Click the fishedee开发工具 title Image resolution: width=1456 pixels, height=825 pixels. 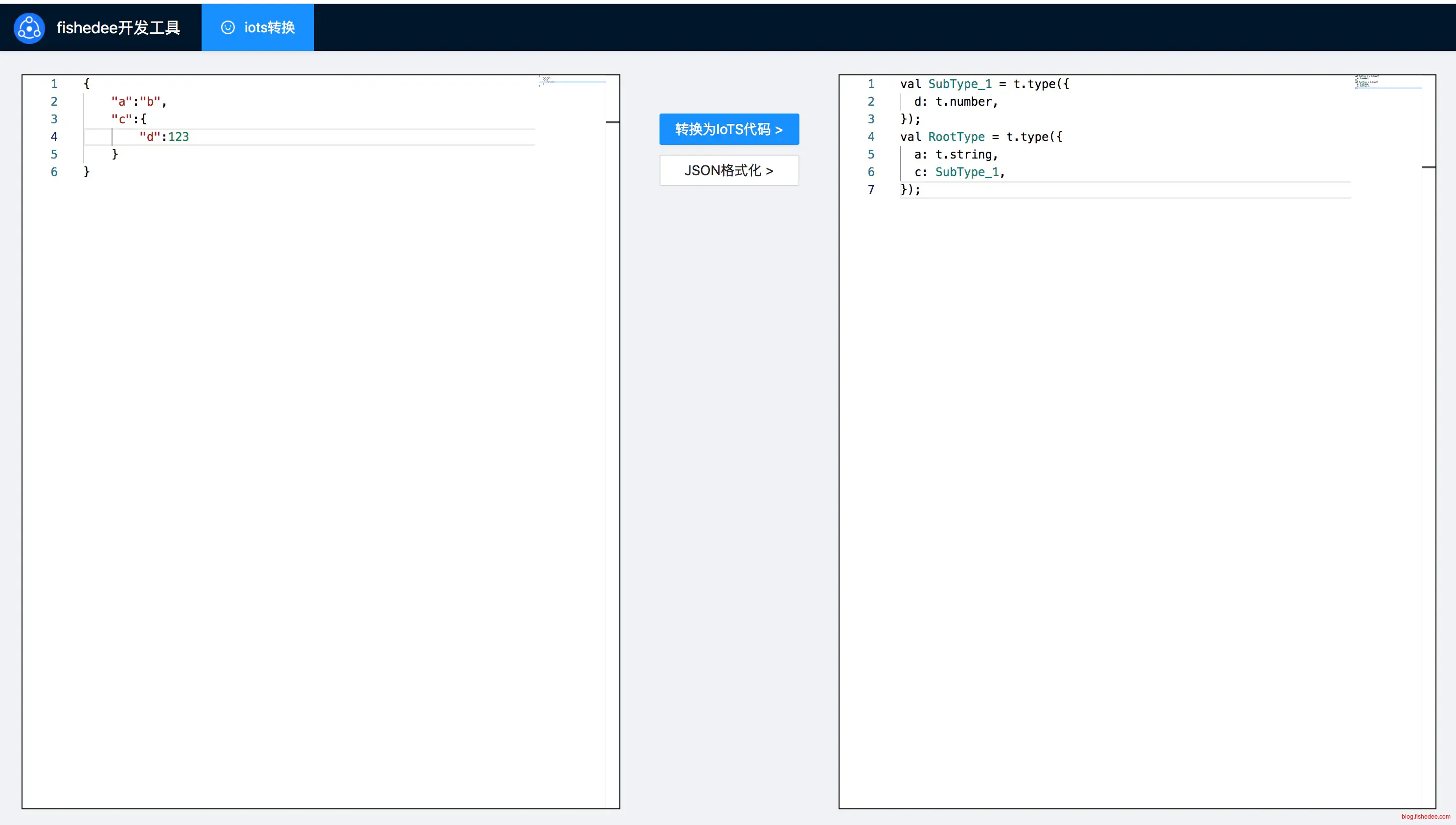pos(118,28)
